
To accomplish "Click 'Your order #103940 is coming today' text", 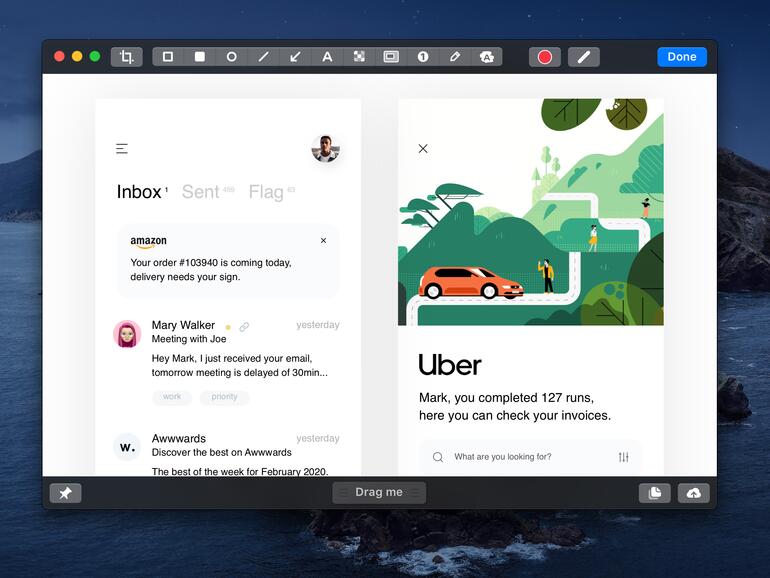I will (x=211, y=263).
